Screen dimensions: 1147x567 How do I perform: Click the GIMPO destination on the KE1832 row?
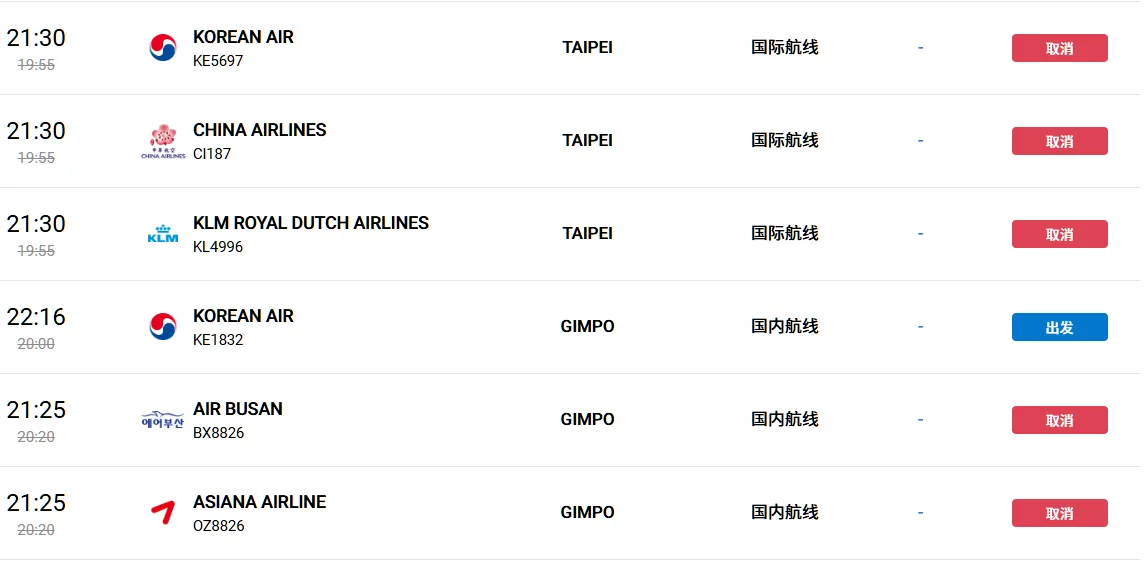pos(587,326)
